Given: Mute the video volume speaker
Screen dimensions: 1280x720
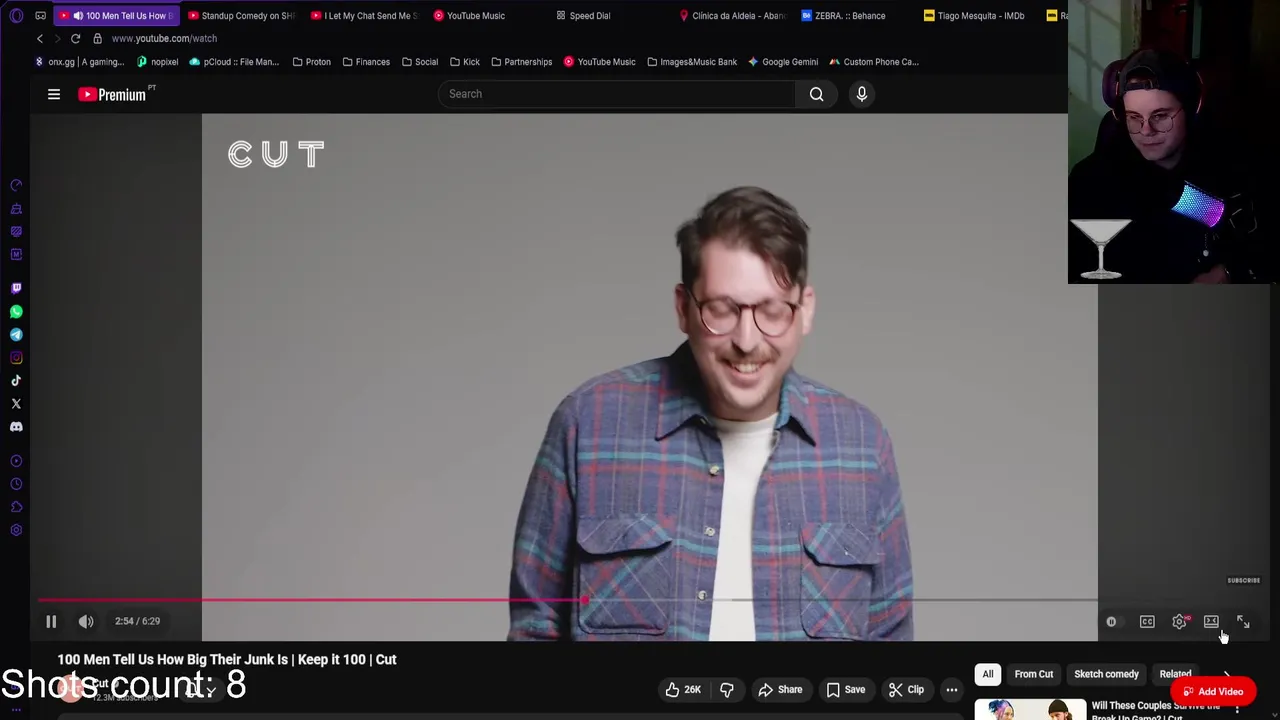Looking at the screenshot, I should point(86,621).
